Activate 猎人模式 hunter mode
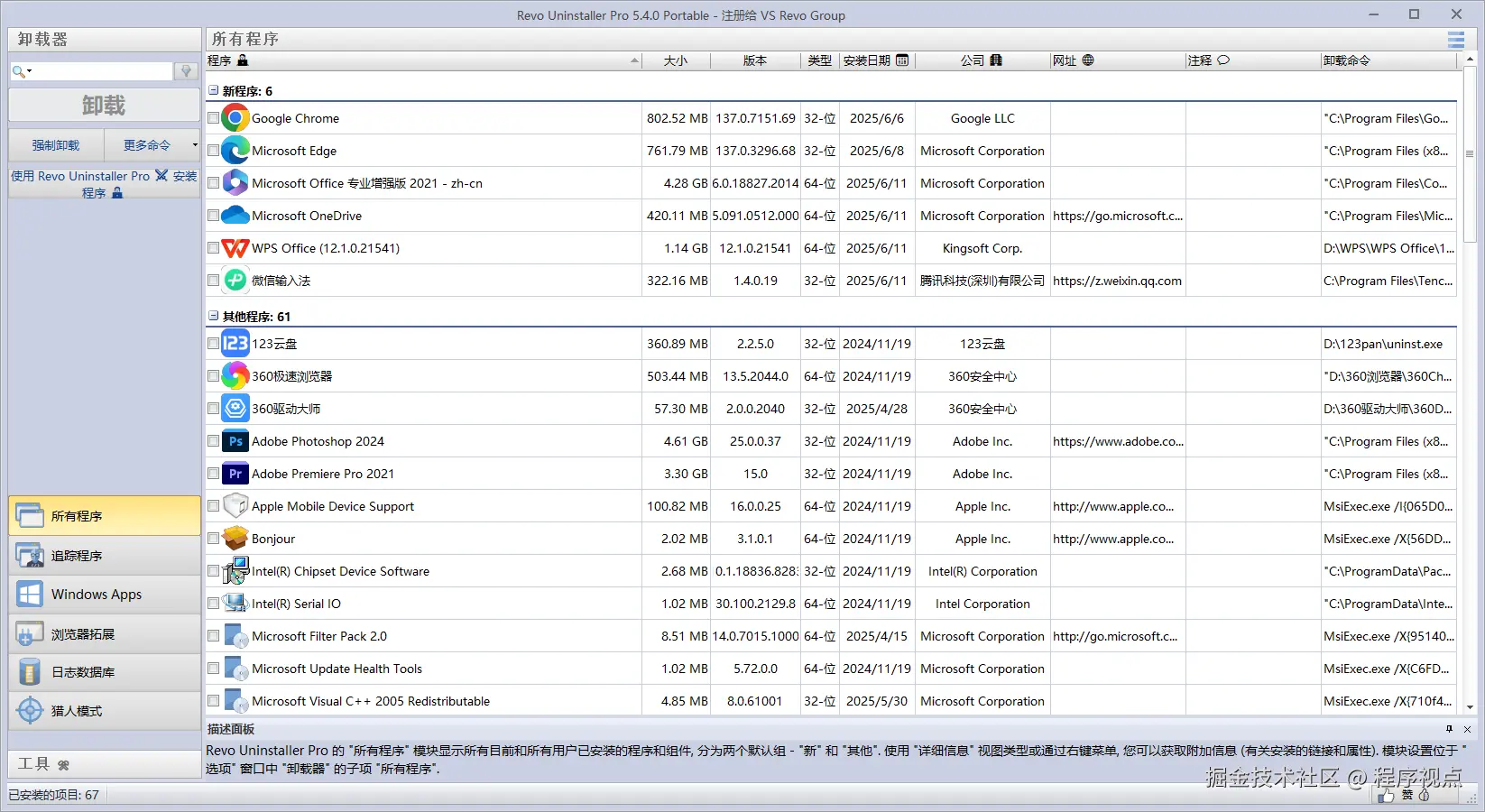 coord(104,711)
